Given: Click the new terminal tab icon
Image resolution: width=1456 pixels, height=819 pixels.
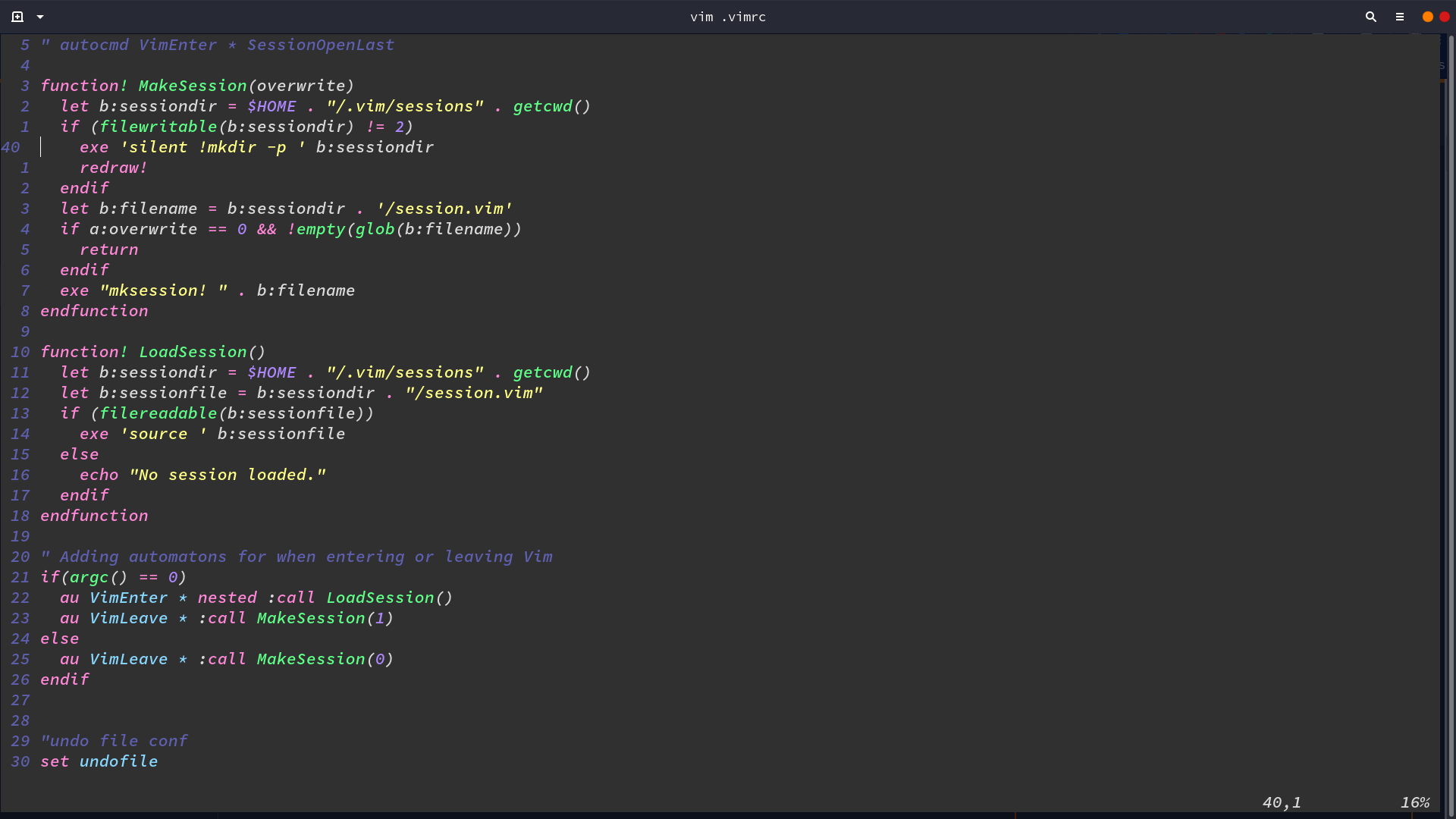Looking at the screenshot, I should [x=17, y=17].
